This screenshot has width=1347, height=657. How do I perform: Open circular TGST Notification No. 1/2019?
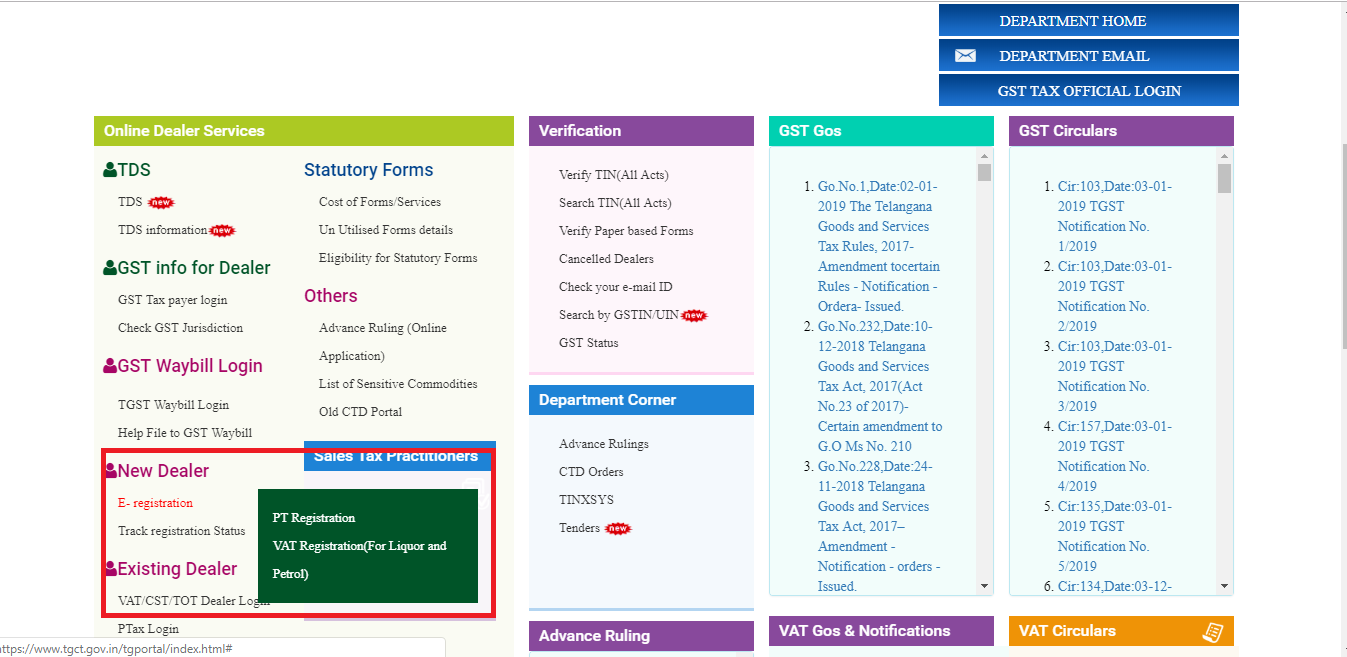1115,216
